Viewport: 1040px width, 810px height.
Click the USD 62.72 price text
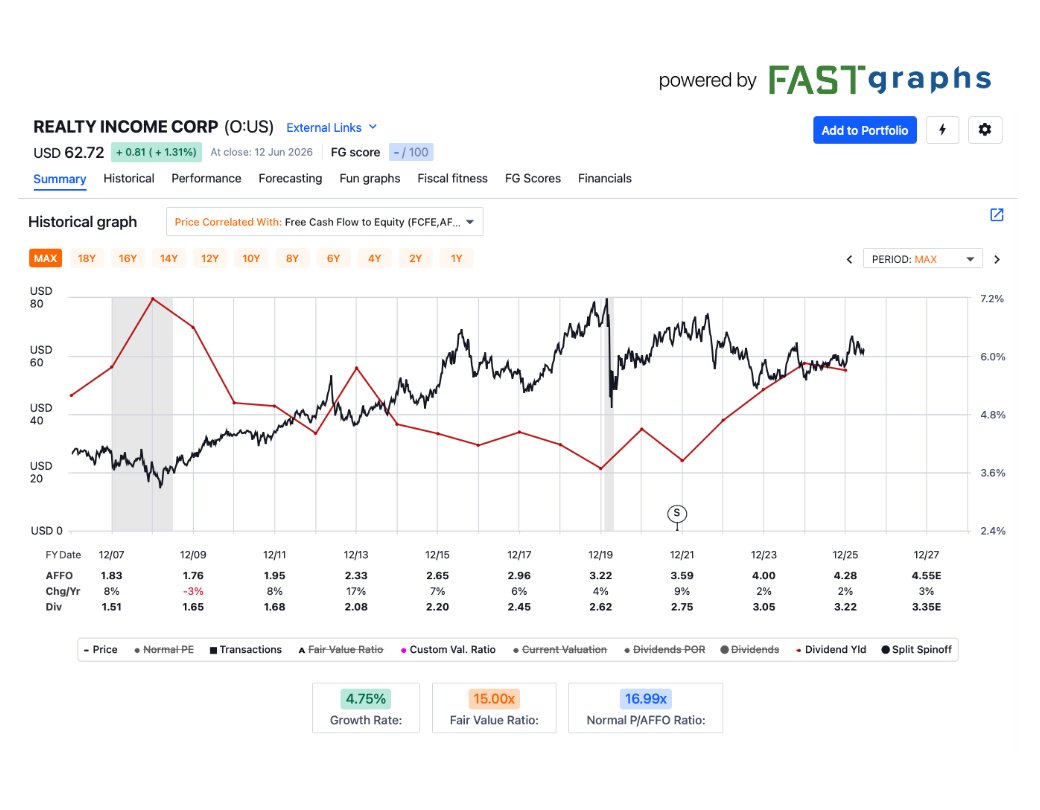click(69, 153)
